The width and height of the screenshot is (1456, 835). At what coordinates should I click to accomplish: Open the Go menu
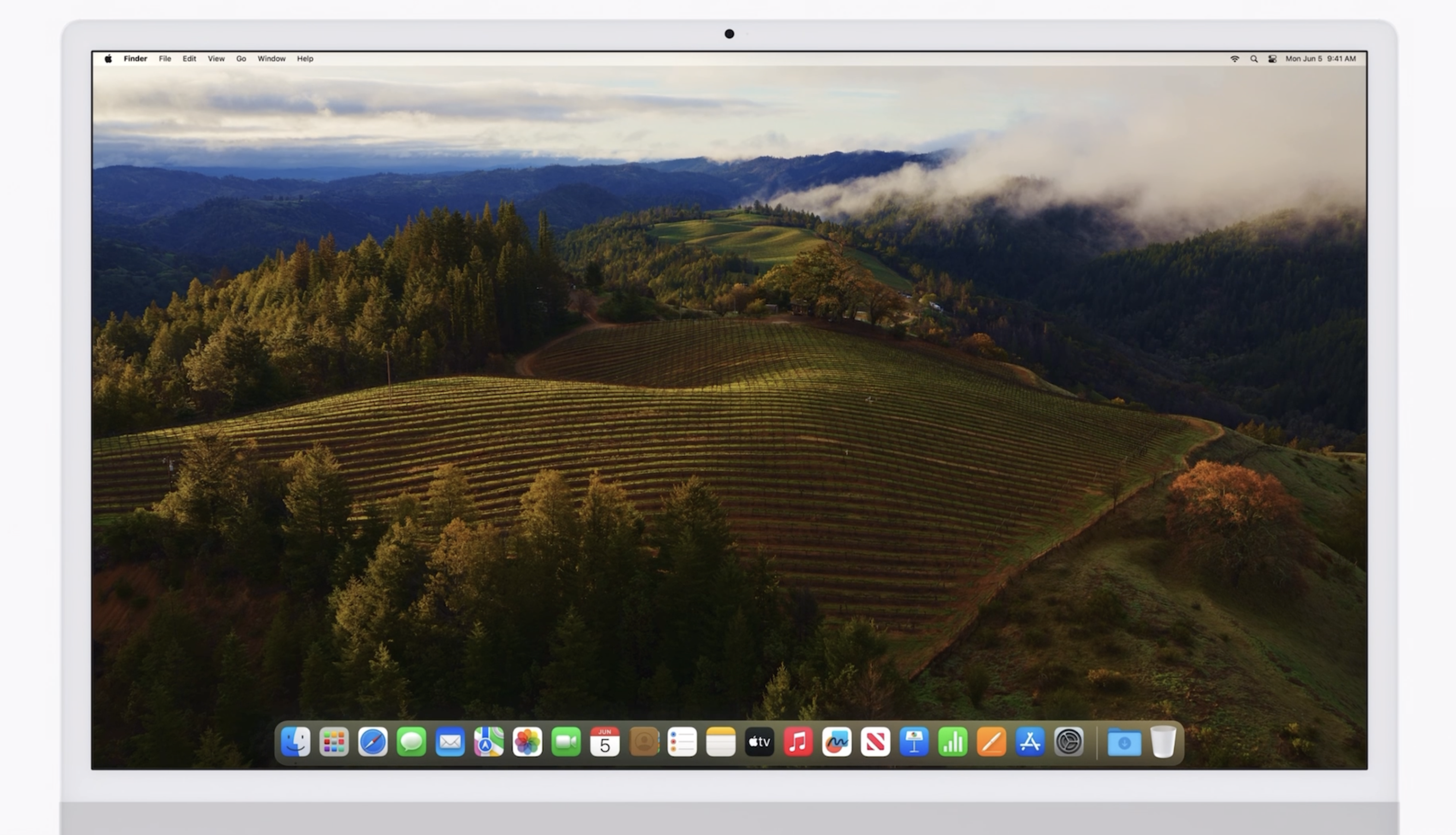(241, 59)
